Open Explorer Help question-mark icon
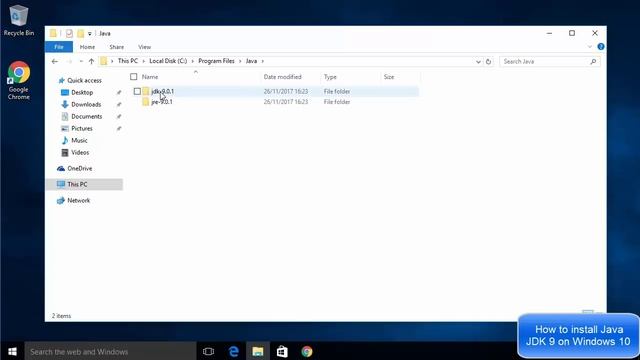 600,47
